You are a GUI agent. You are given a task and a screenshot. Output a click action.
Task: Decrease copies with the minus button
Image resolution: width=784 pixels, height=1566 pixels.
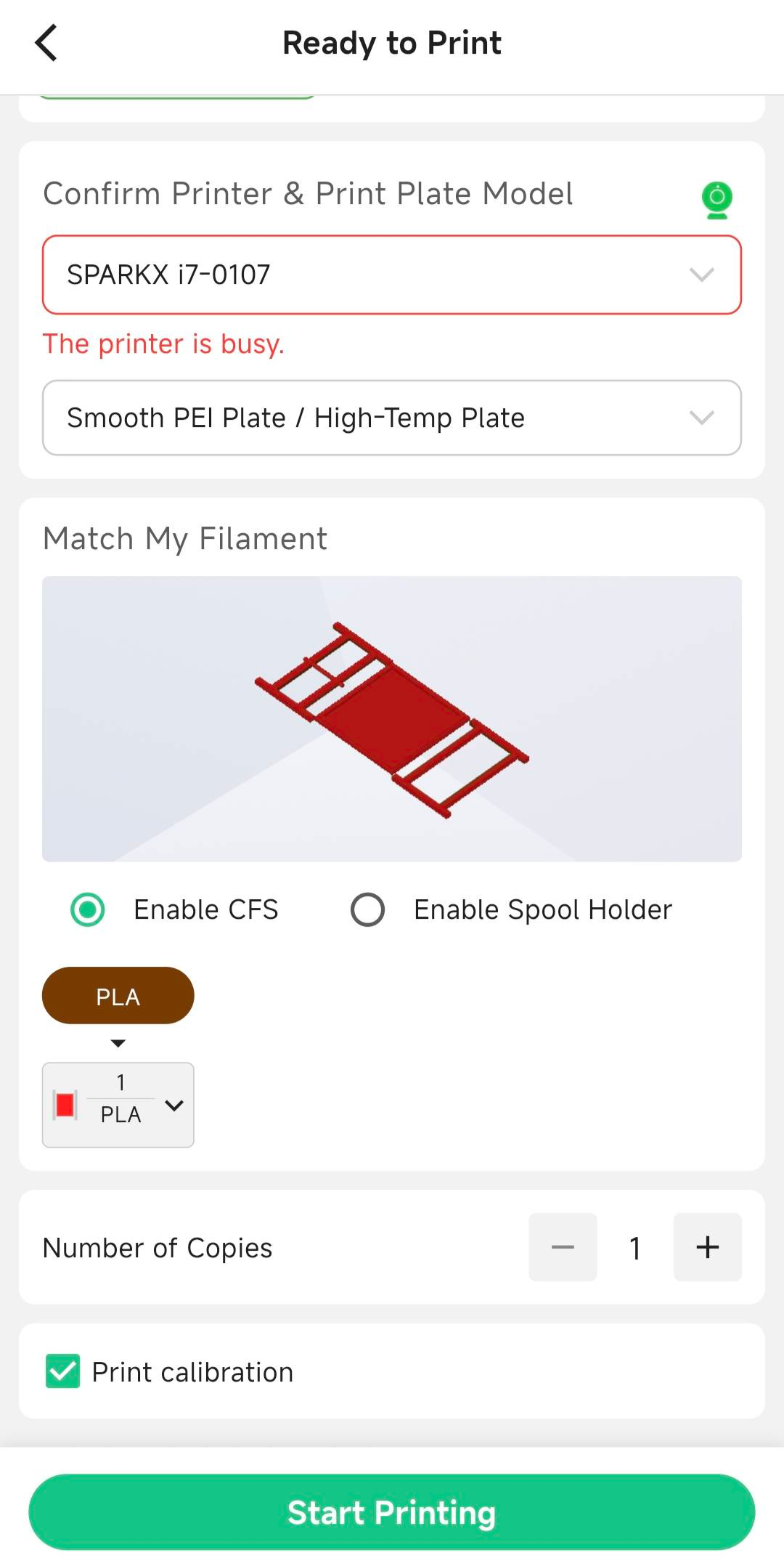pyautogui.click(x=563, y=1247)
